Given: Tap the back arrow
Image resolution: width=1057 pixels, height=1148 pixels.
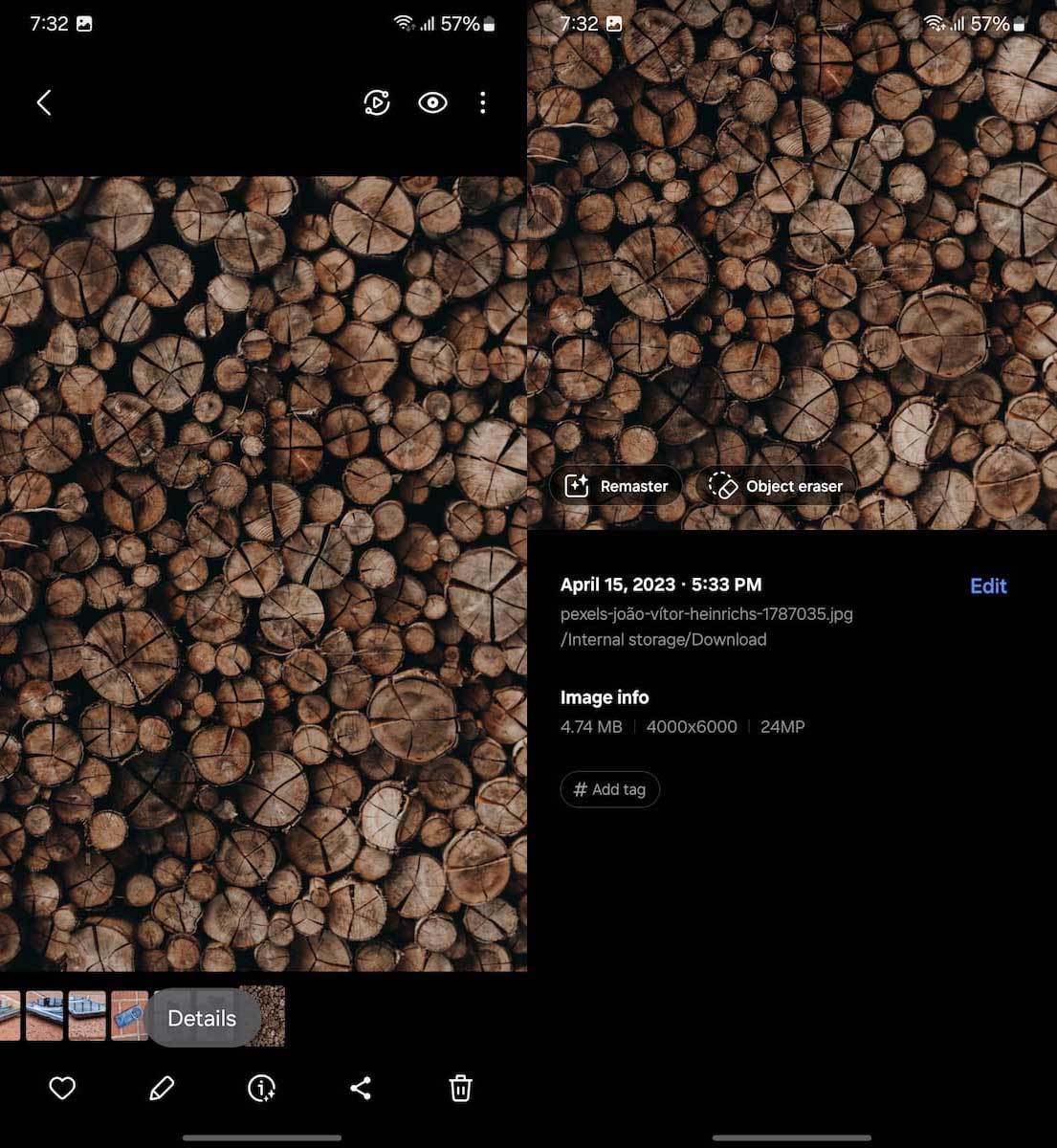Looking at the screenshot, I should tap(44, 102).
